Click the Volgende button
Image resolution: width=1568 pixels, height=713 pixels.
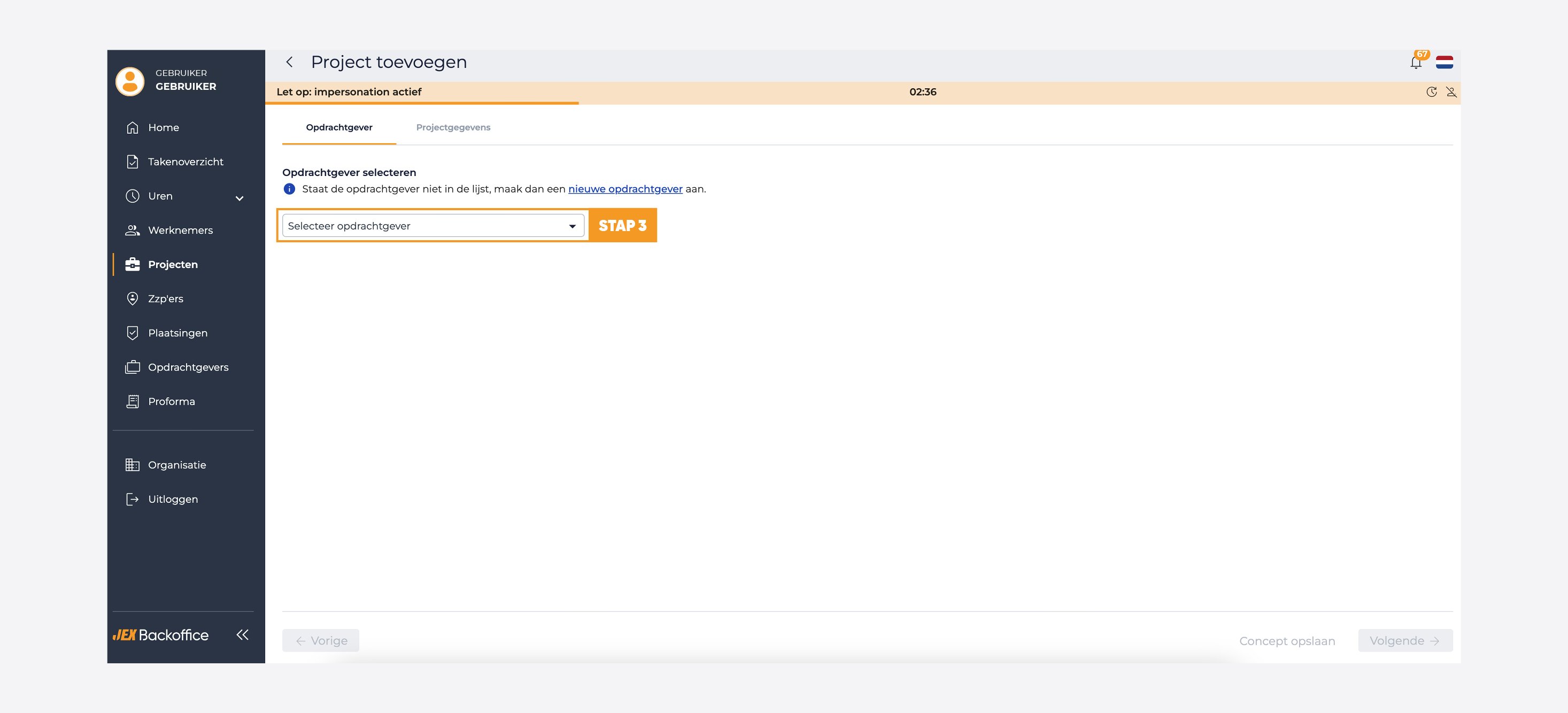1405,641
